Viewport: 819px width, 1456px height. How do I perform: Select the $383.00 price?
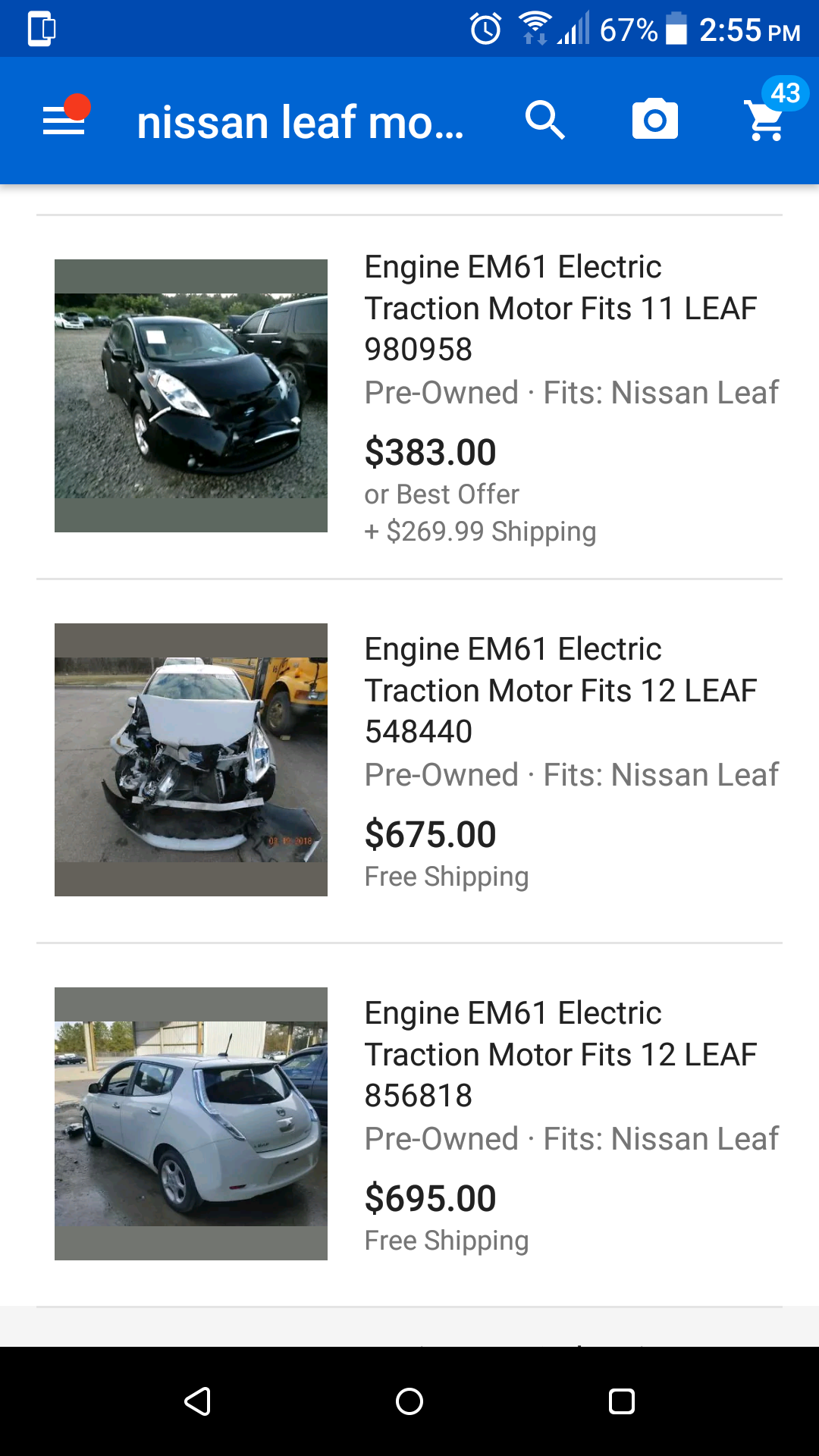430,453
